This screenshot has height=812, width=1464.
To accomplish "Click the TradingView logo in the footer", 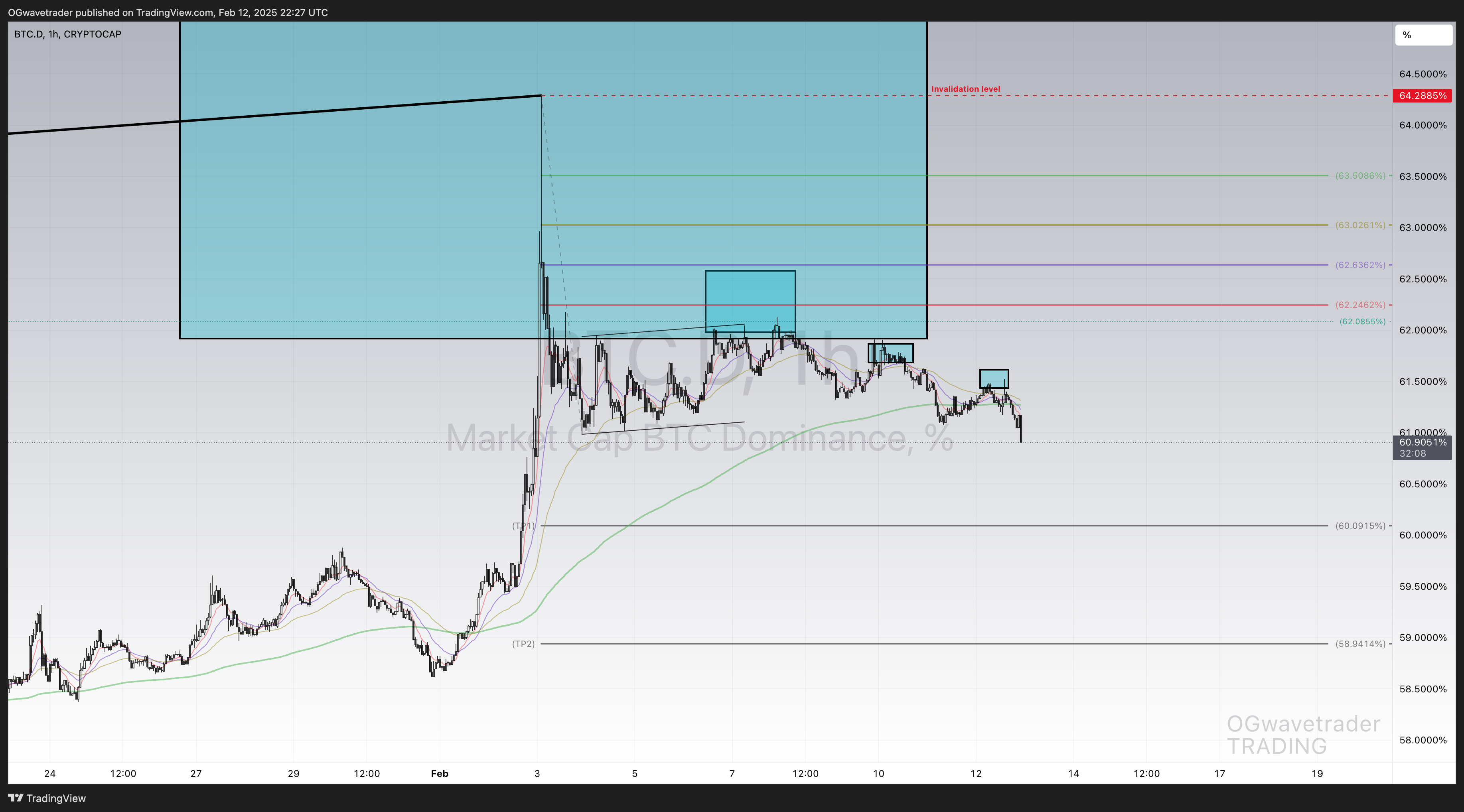I will point(47,798).
